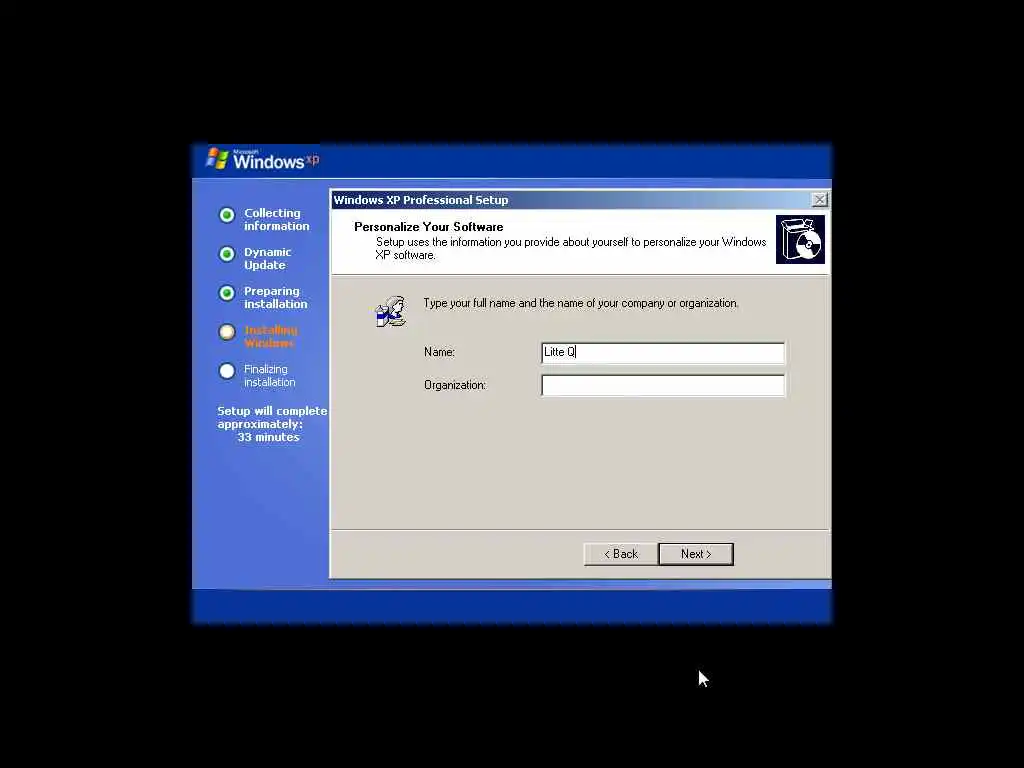1024x768 pixels.
Task: Click the 'Setup uses the information' description text
Action: 570,248
